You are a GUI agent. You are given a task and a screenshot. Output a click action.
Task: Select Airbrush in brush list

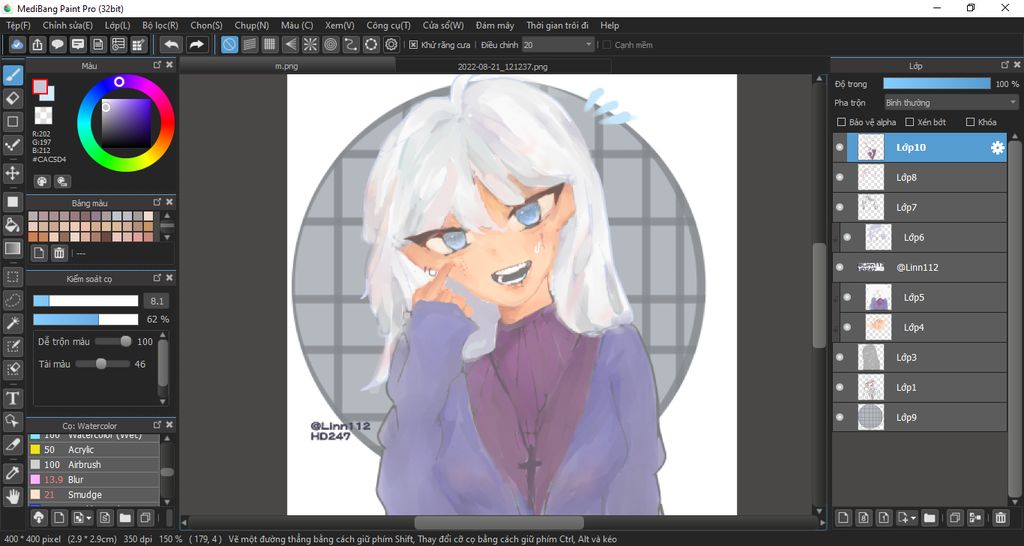pyautogui.click(x=93, y=464)
